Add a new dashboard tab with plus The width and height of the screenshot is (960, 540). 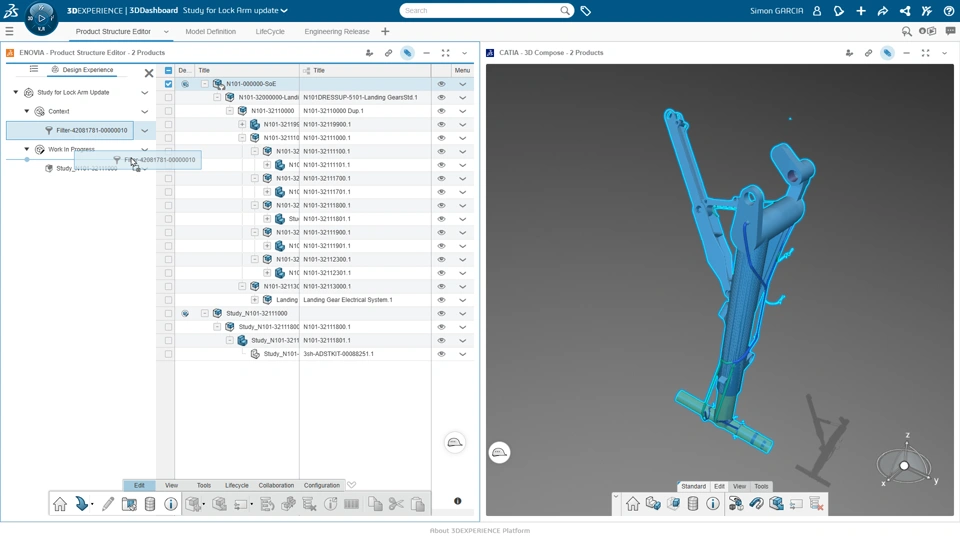(385, 31)
